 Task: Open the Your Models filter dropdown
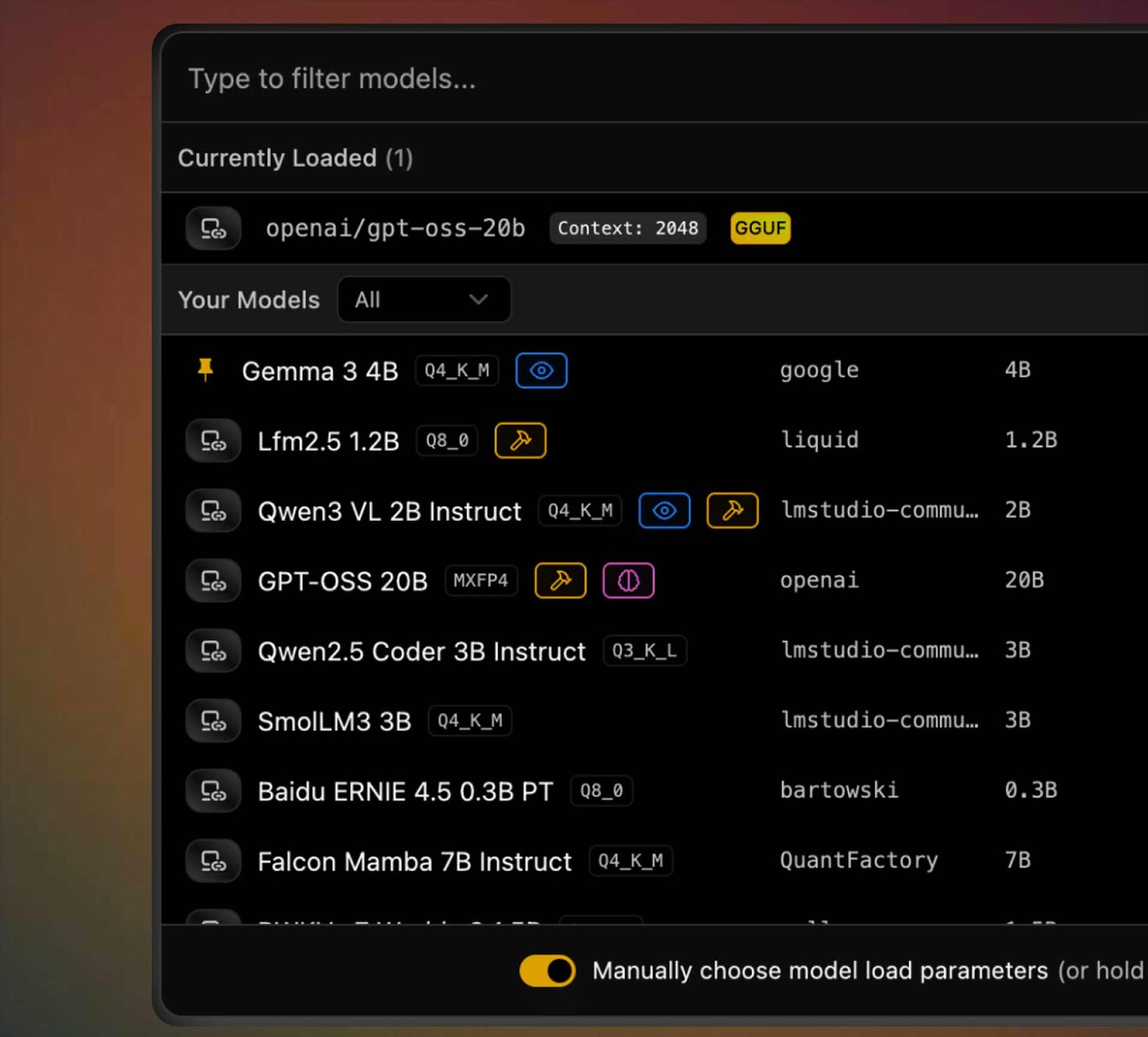coord(424,300)
